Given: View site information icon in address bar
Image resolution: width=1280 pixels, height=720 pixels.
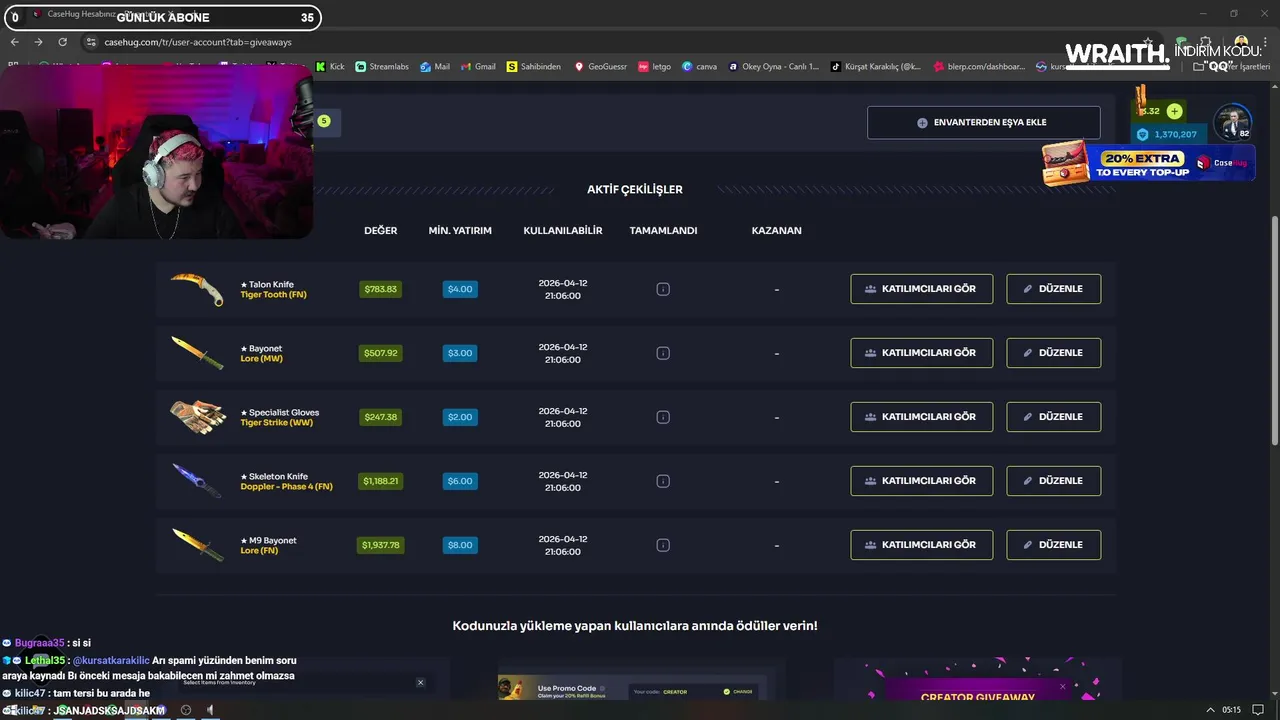Looking at the screenshot, I should 91,42.
